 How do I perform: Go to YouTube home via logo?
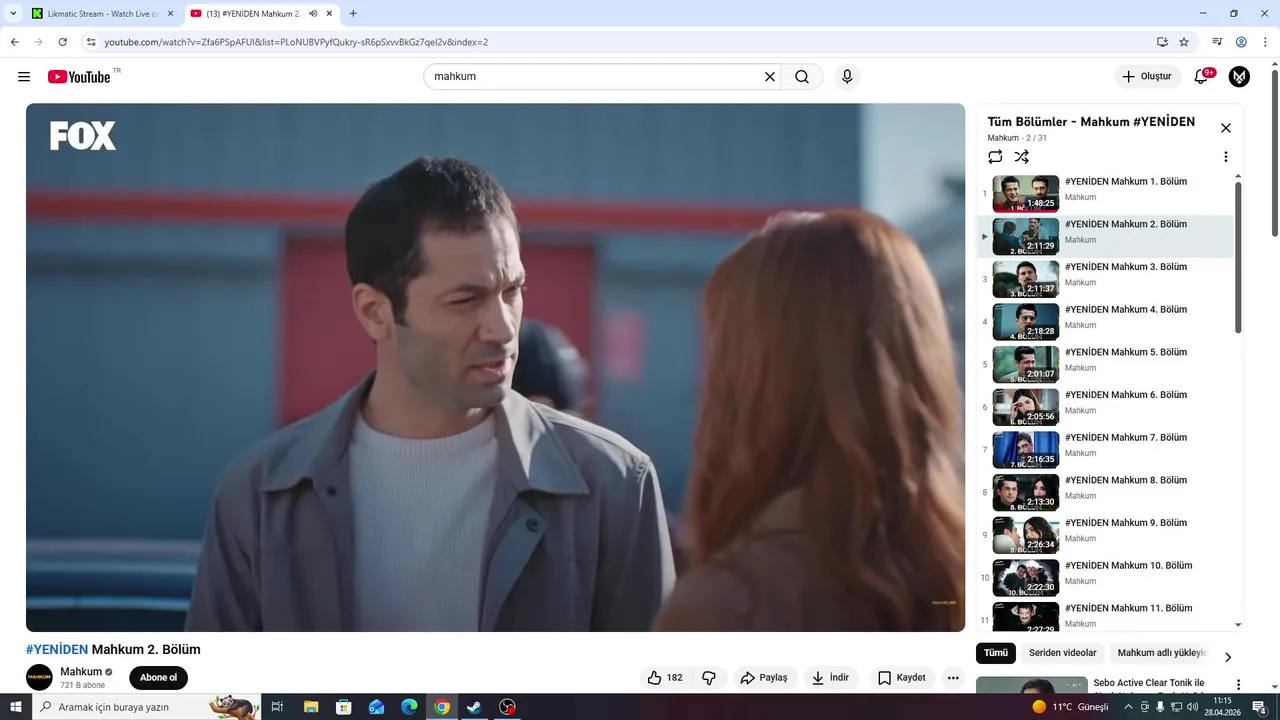(79, 77)
